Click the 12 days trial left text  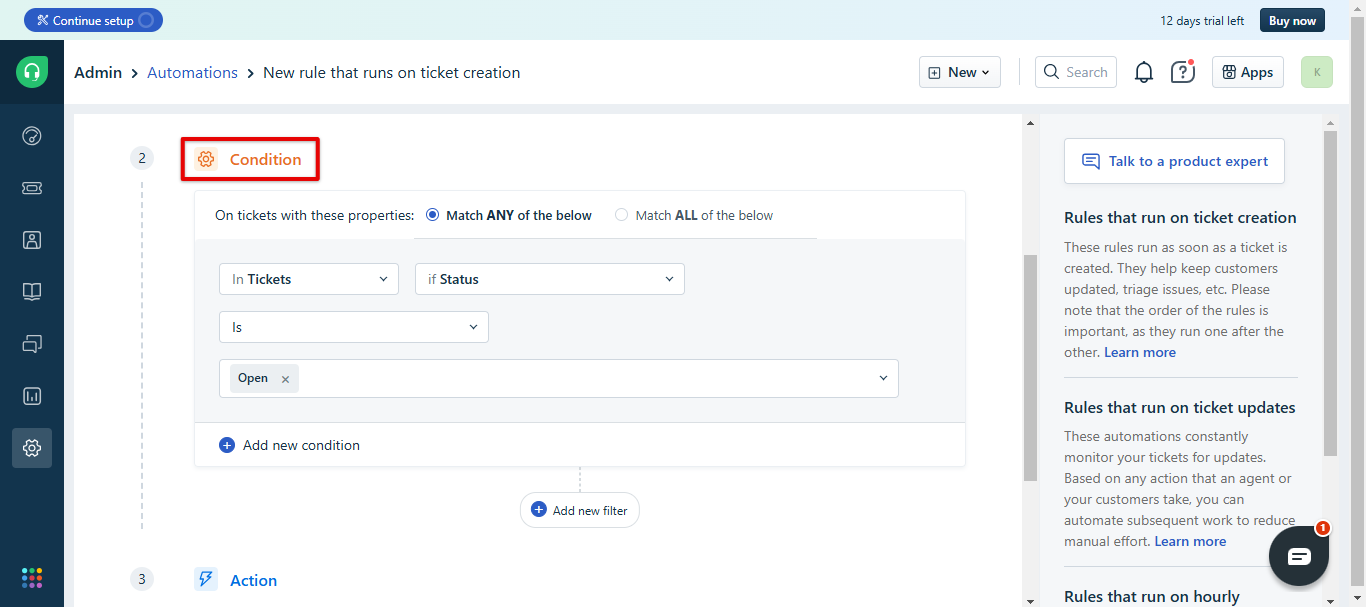(x=1202, y=20)
